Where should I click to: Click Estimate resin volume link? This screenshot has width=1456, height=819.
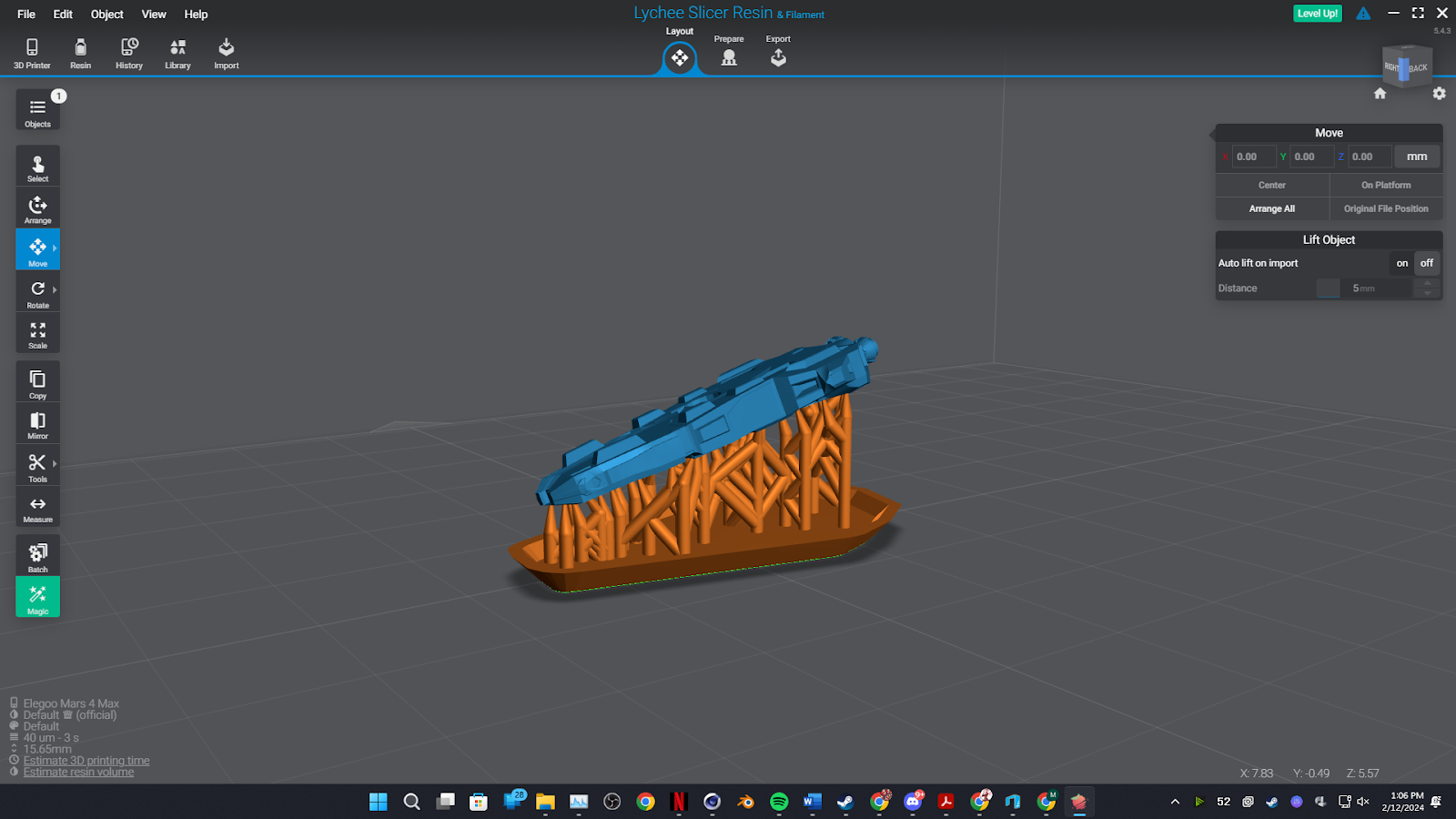(x=78, y=773)
